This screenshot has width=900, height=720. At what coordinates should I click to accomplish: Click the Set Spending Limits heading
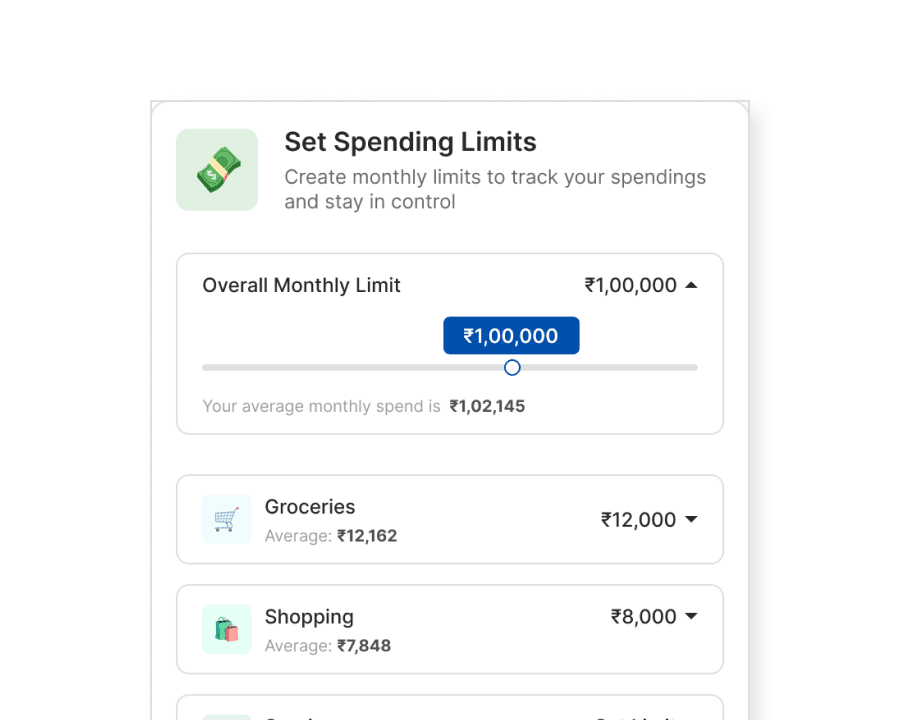pyautogui.click(x=410, y=142)
